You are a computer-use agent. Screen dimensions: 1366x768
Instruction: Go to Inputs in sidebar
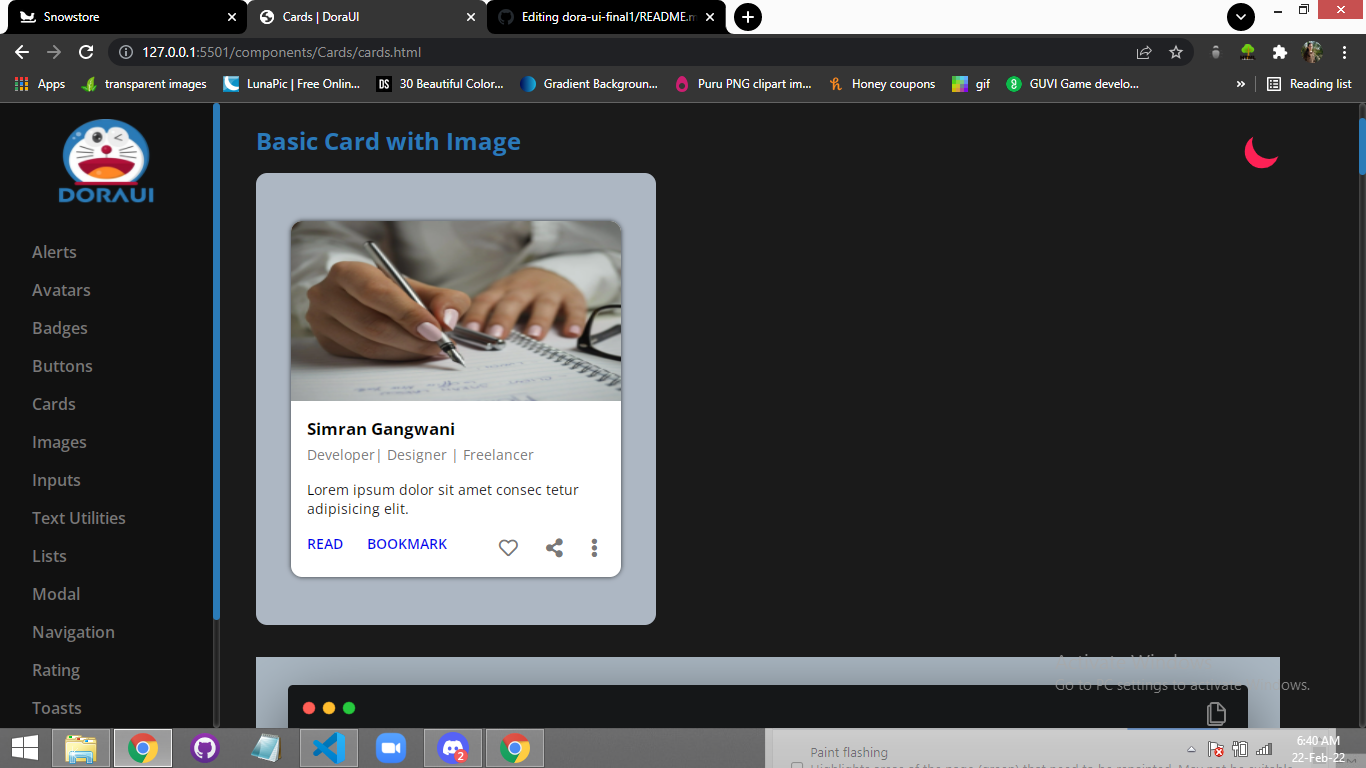point(56,480)
